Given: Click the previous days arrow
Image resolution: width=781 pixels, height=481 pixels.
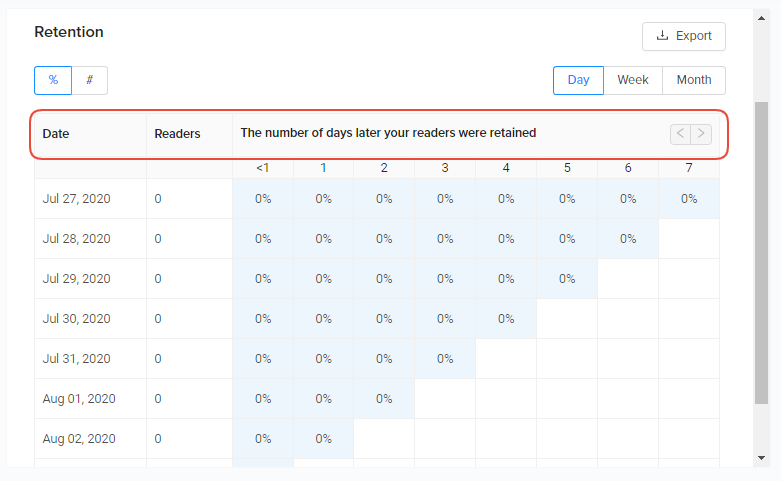Looking at the screenshot, I should [680, 133].
